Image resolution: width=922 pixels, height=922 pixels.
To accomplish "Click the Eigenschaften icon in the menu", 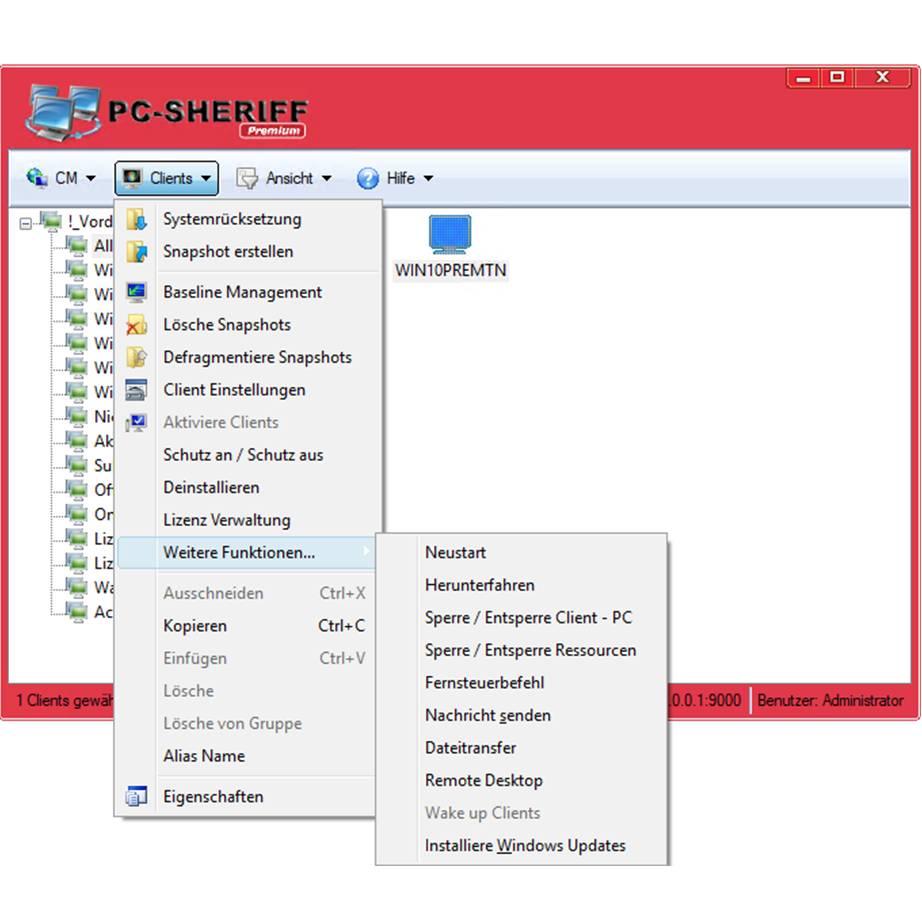I will pyautogui.click(x=136, y=797).
